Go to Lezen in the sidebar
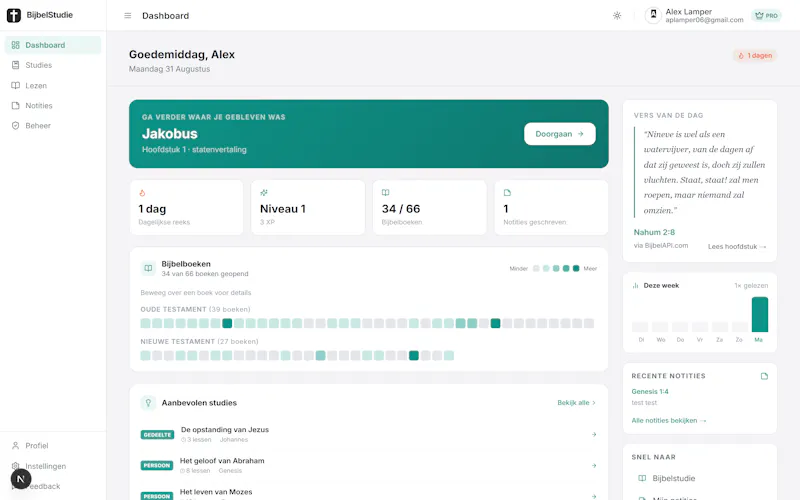Screen dimensions: 800x500 click(53, 85)
